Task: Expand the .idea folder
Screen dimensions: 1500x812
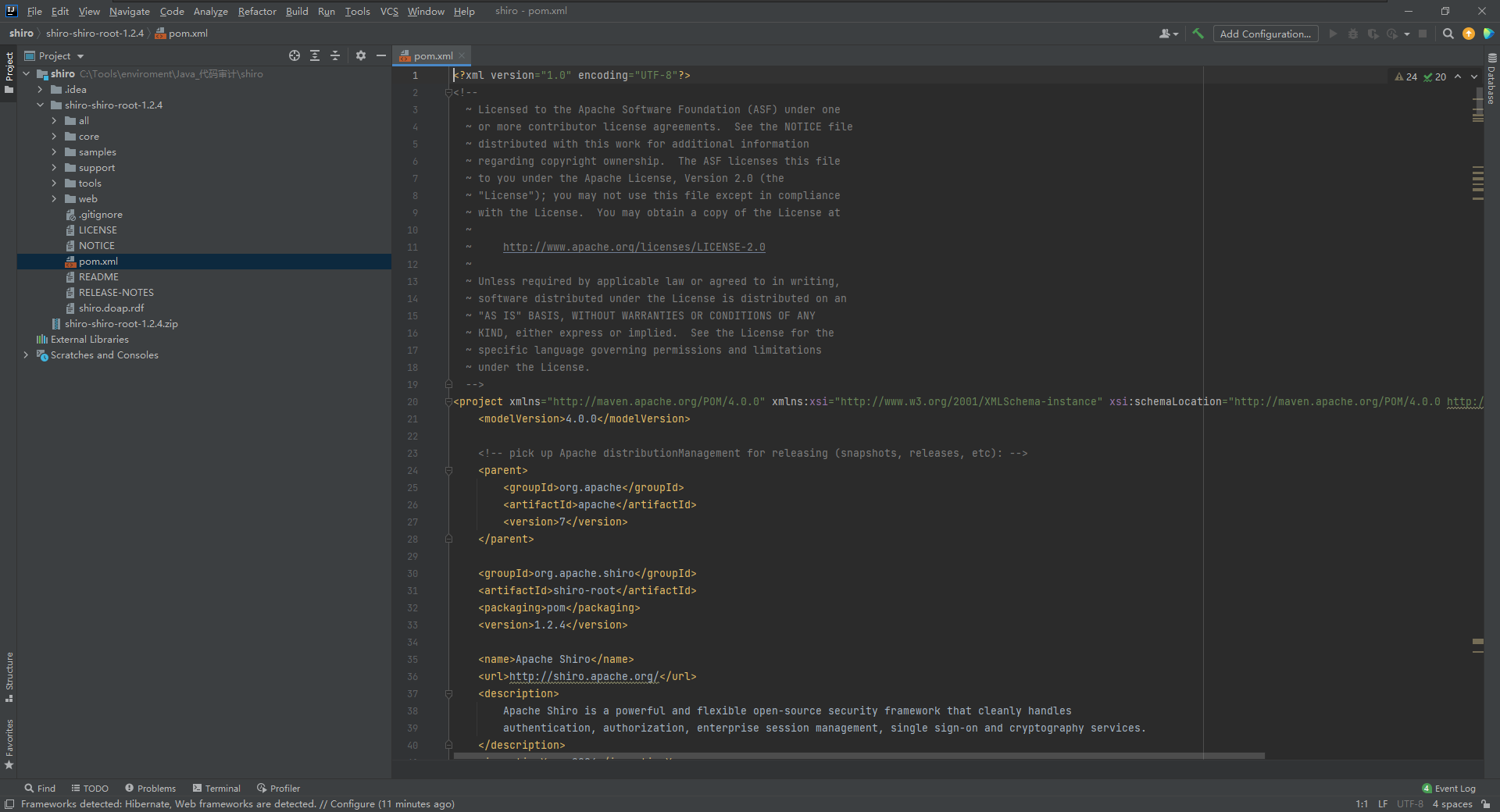Action: tap(40, 89)
